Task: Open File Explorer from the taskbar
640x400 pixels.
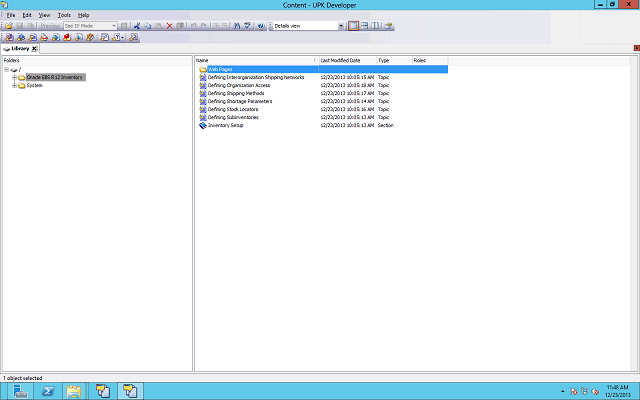Action: point(74,391)
